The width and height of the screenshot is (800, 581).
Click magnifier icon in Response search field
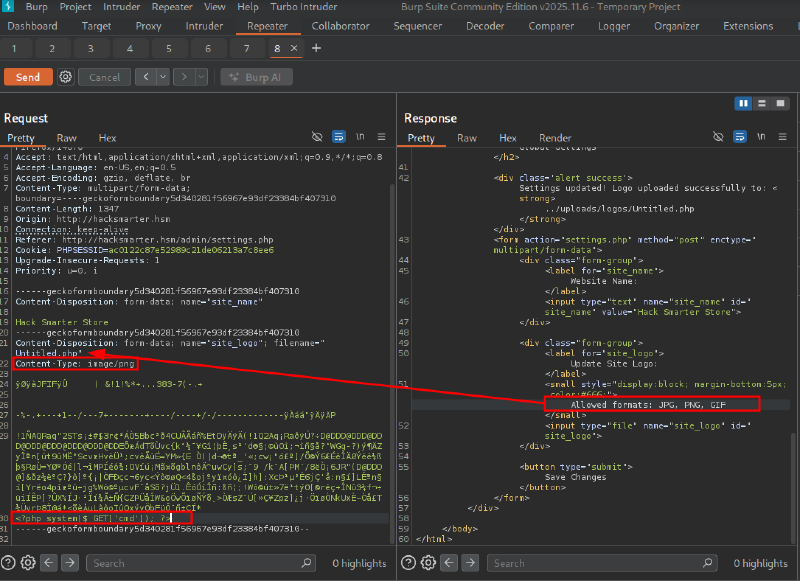coord(707,563)
